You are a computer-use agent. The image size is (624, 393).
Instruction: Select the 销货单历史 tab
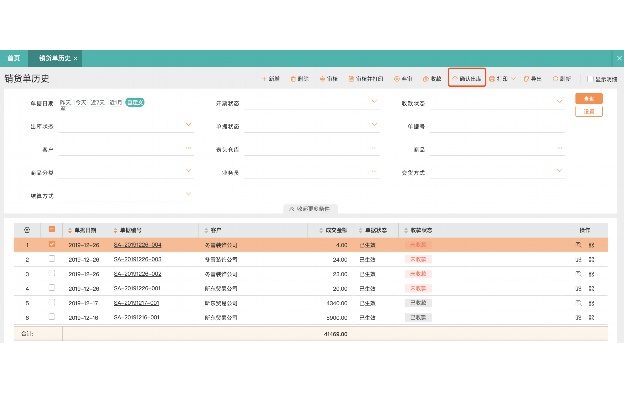[55, 58]
